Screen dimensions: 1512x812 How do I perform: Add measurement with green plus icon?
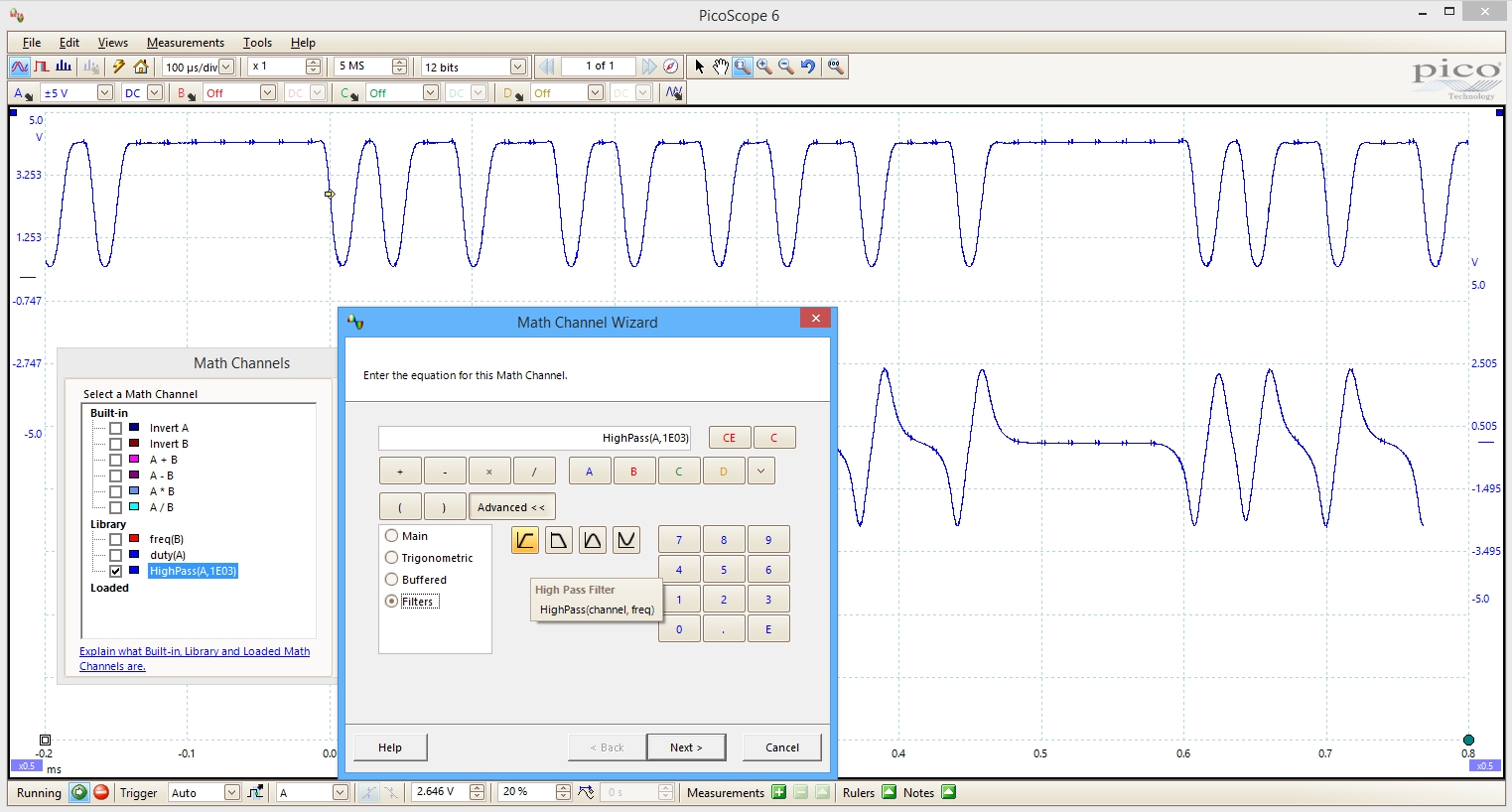pyautogui.click(x=778, y=792)
